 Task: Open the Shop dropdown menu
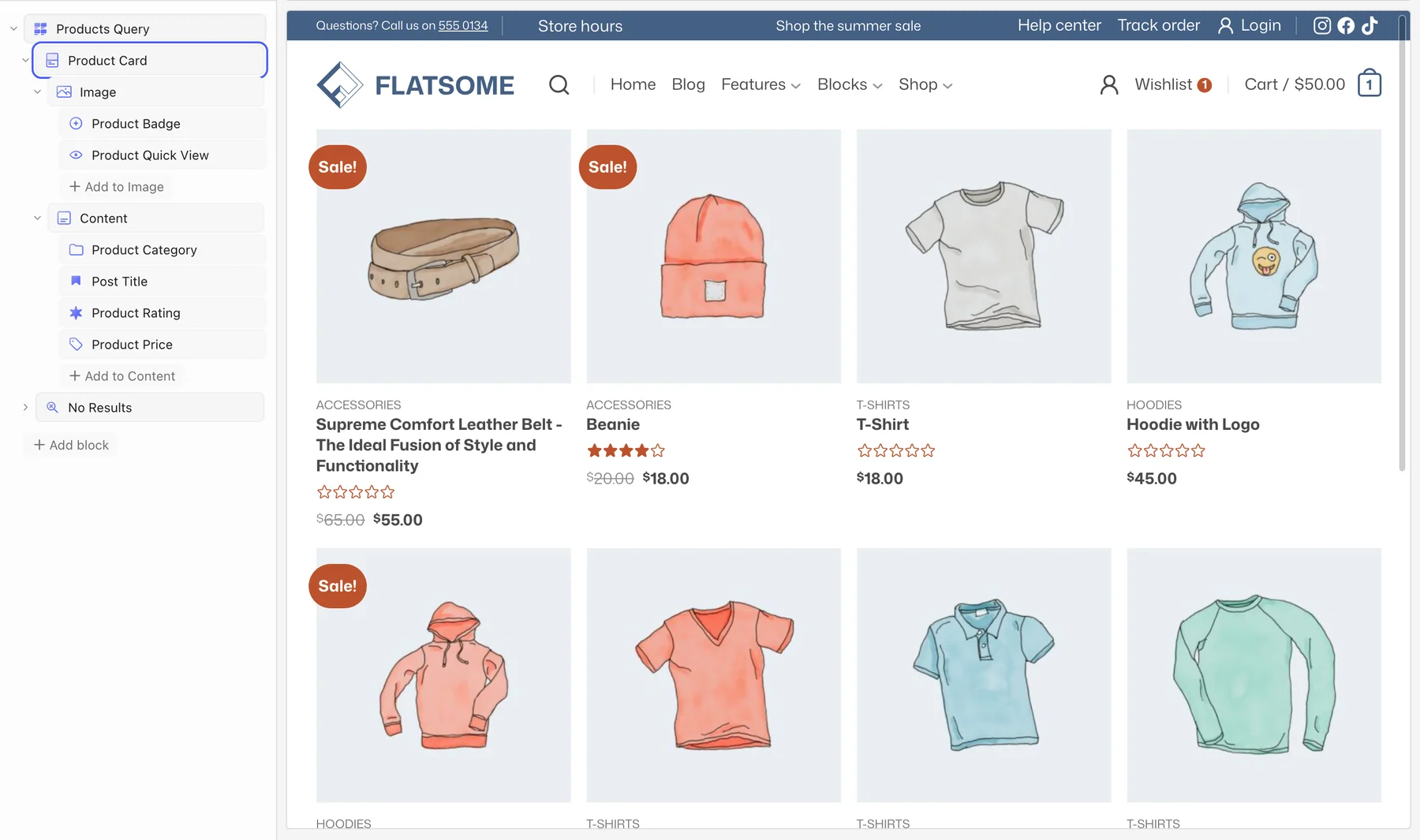(x=925, y=84)
